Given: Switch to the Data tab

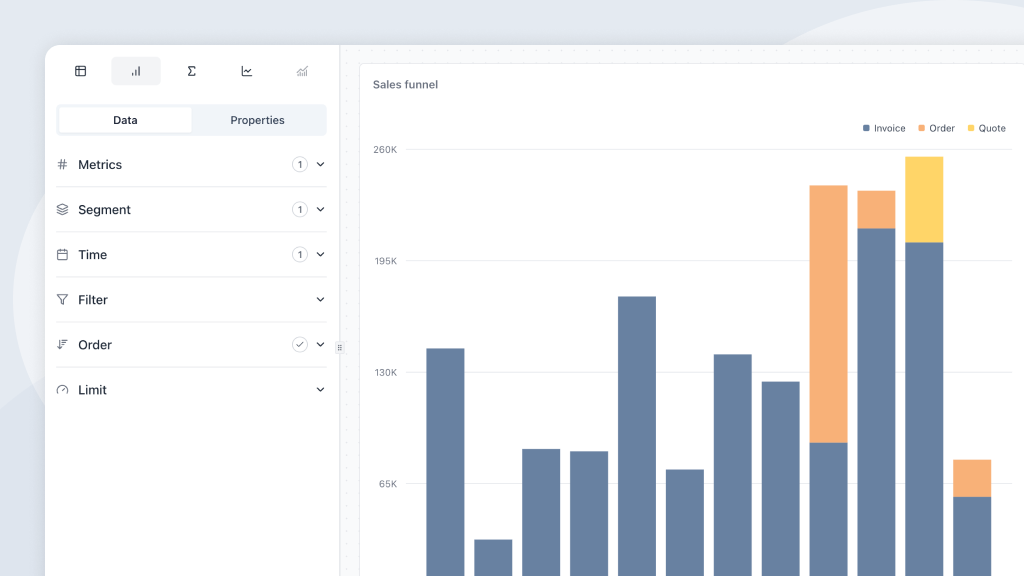Looking at the screenshot, I should pos(125,119).
